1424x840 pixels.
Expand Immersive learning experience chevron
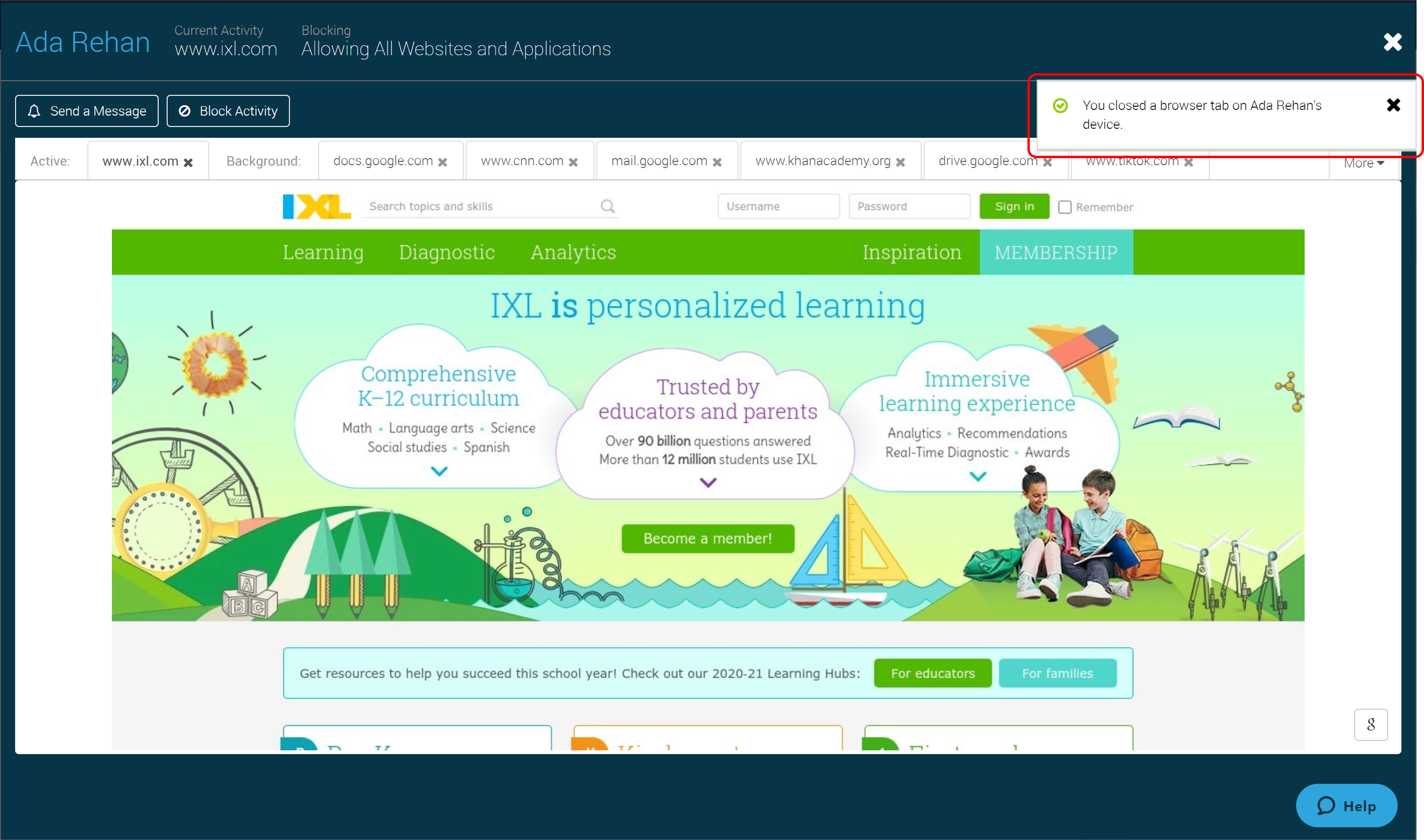[x=979, y=477]
